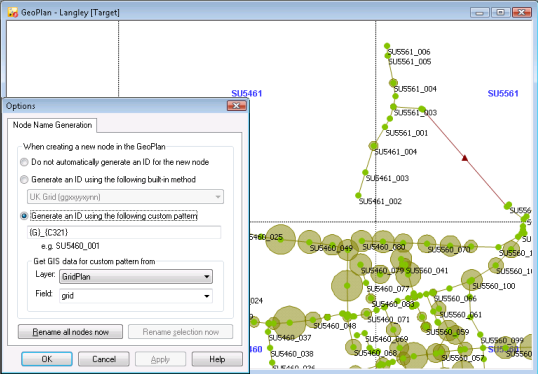The width and height of the screenshot is (538, 374).
Task: Confirm Options dialog with OK
Action: click(47, 359)
